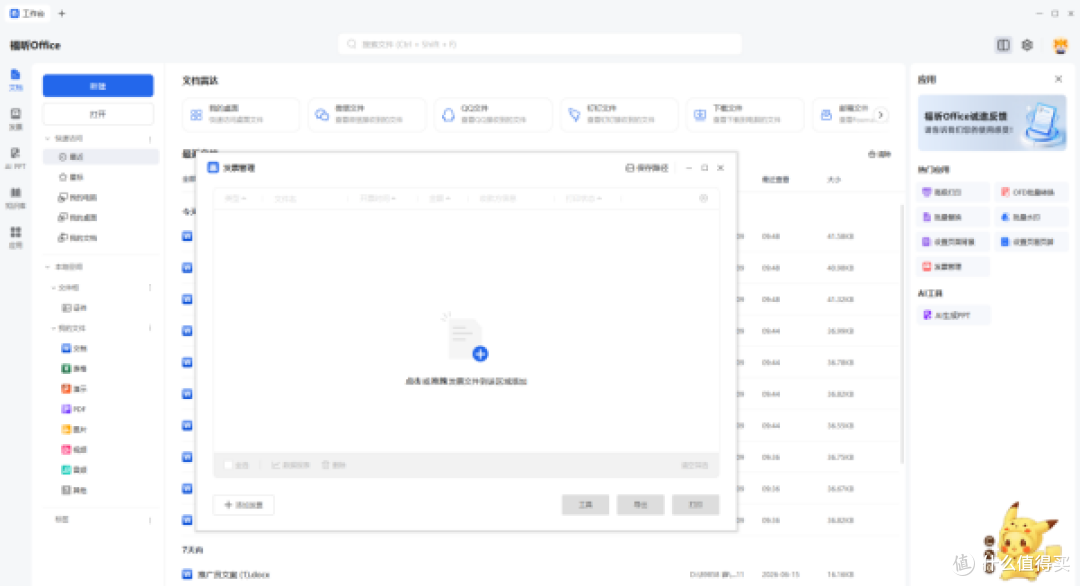Click the blue 新建 button
This screenshot has width=1080, height=586.
tap(98, 86)
